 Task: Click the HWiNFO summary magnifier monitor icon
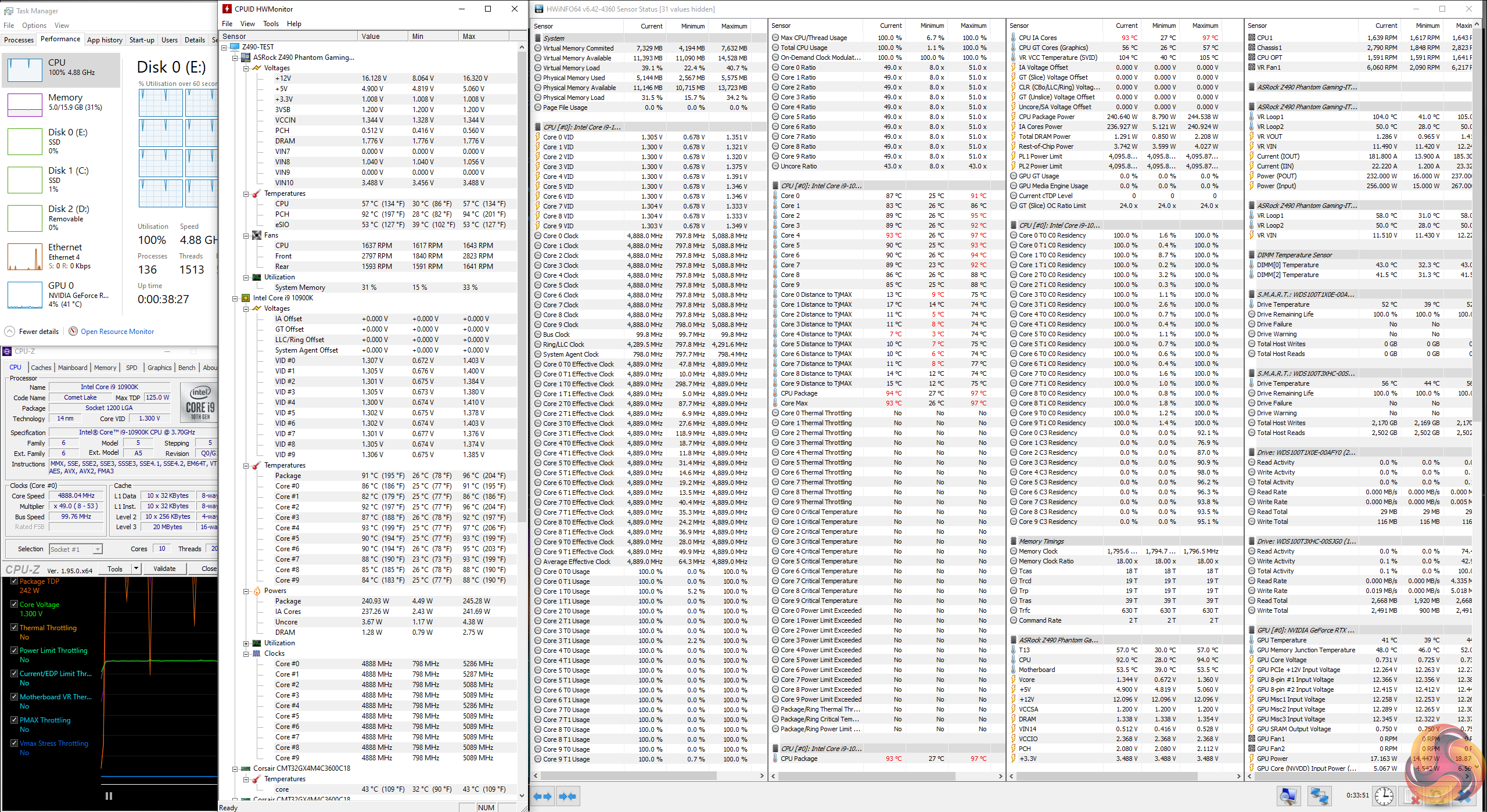(1288, 796)
